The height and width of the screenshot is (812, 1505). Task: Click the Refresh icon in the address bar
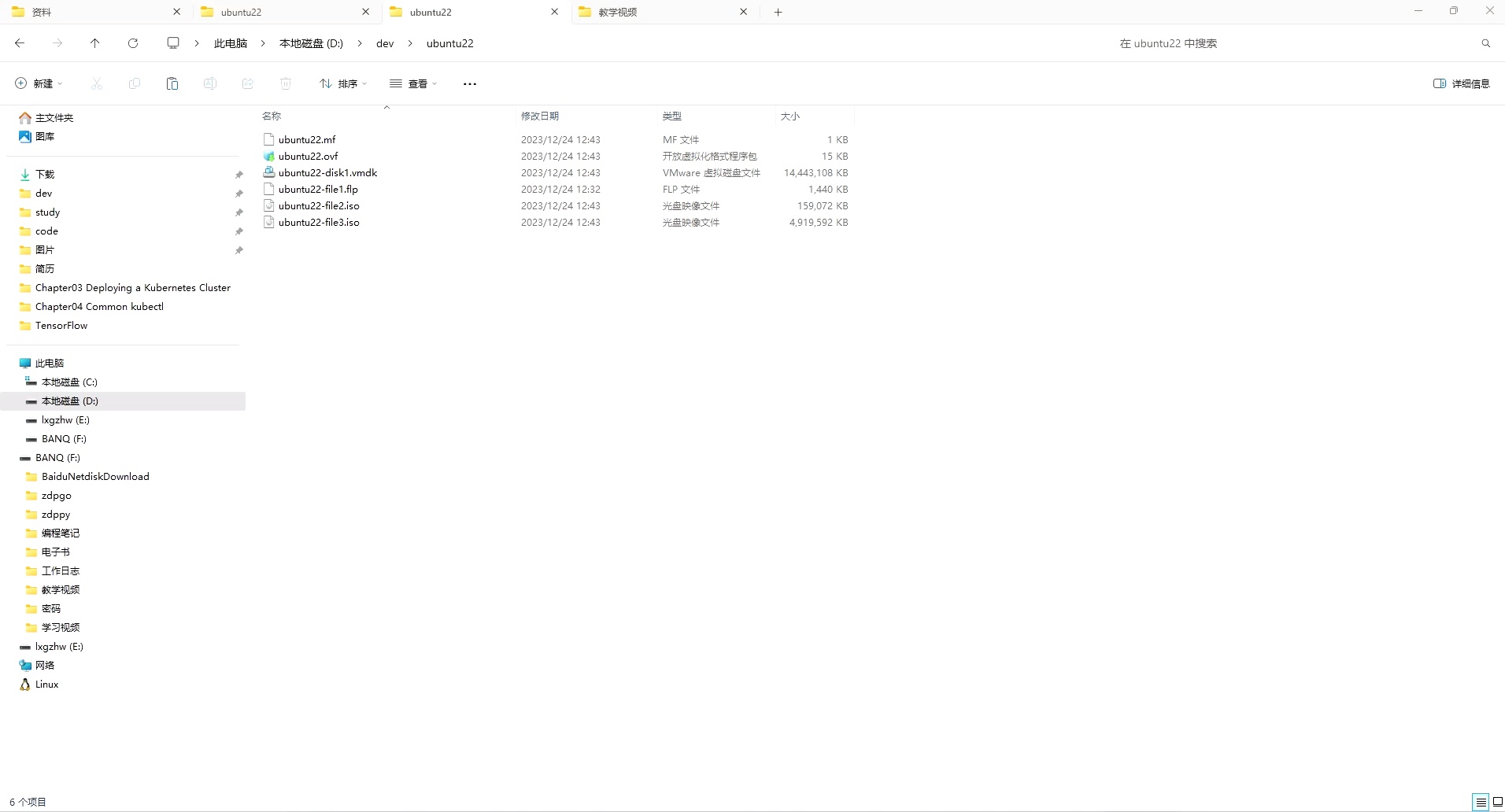132,43
